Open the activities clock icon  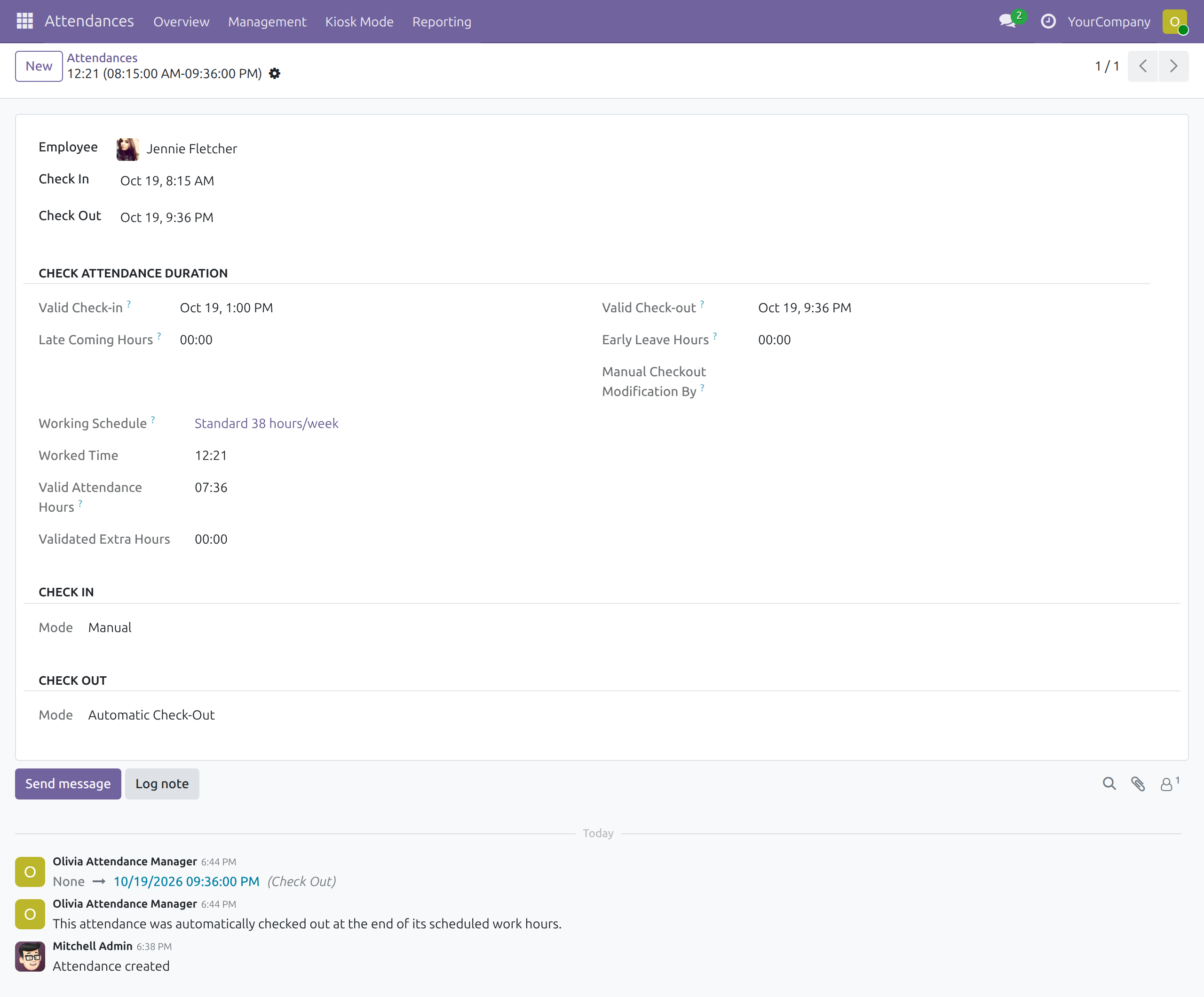pos(1048,21)
